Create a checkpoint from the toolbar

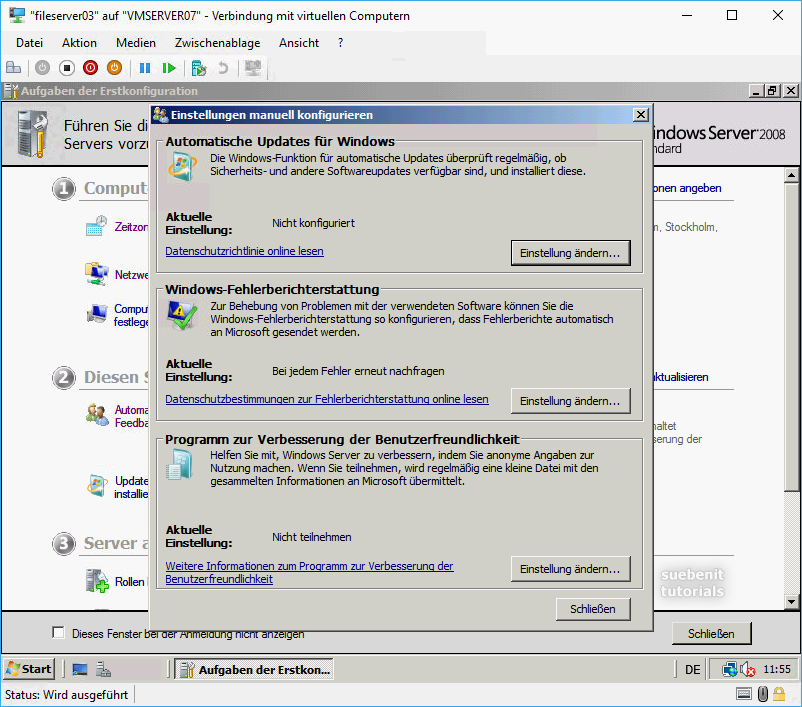pyautogui.click(x=198, y=68)
